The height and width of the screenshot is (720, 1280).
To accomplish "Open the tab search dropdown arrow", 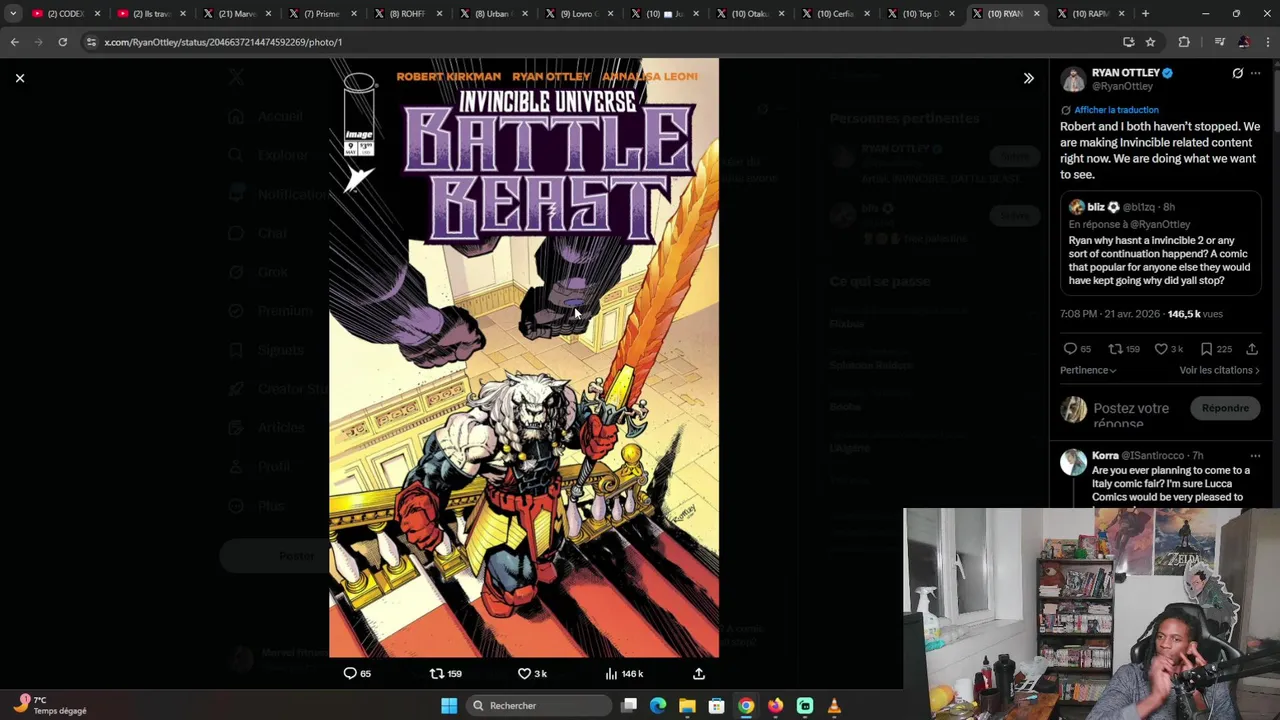I will (x=13, y=14).
